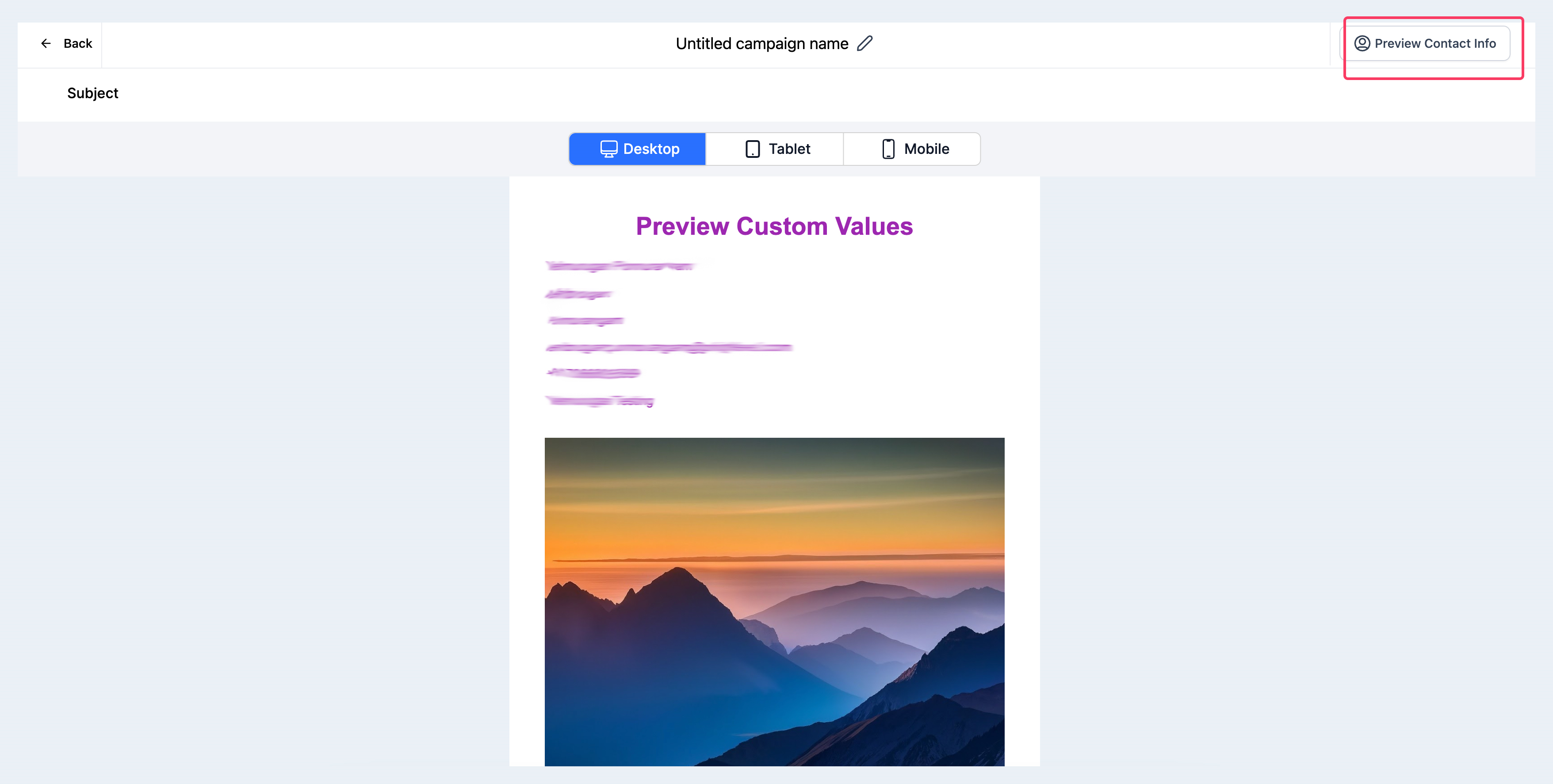Go back using the Back label
Image resolution: width=1553 pixels, height=784 pixels.
(78, 43)
